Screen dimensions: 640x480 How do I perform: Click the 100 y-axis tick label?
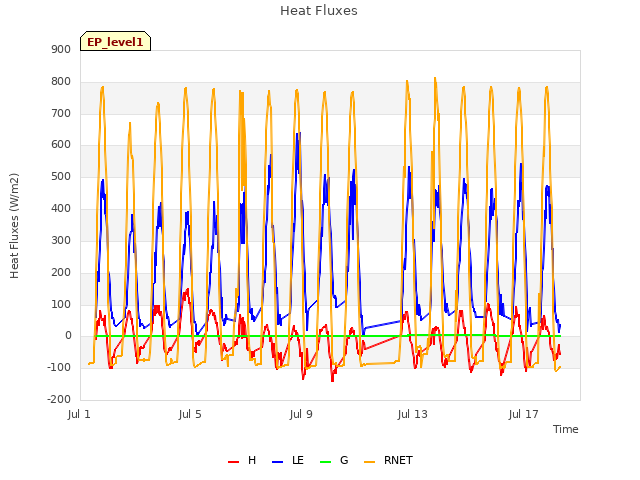pyautogui.click(x=61, y=304)
